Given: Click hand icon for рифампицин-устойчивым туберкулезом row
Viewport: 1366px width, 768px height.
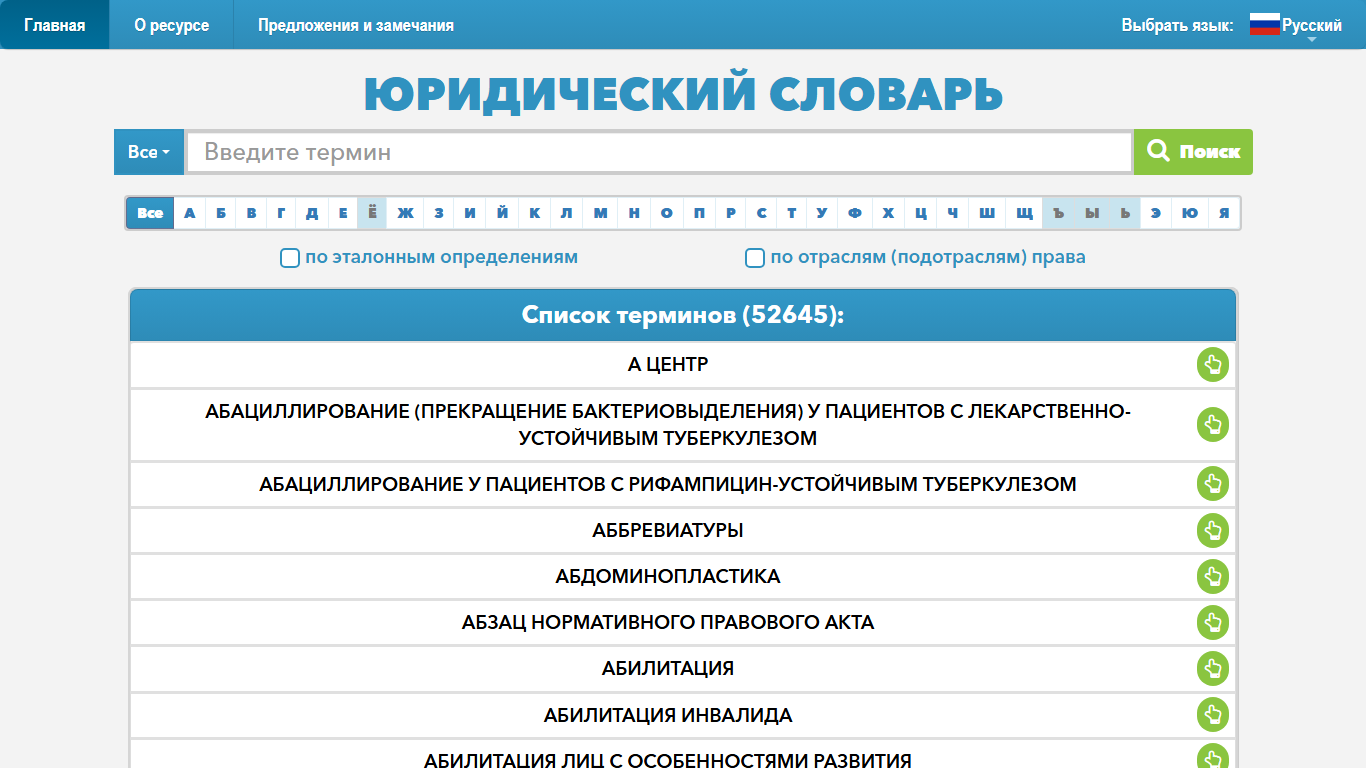Looking at the screenshot, I should pos(1213,485).
